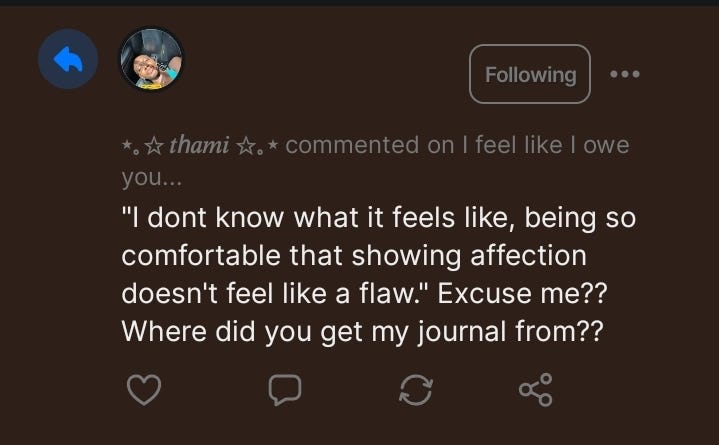Open the three-dot more options menu
719x445 pixels.
click(625, 74)
